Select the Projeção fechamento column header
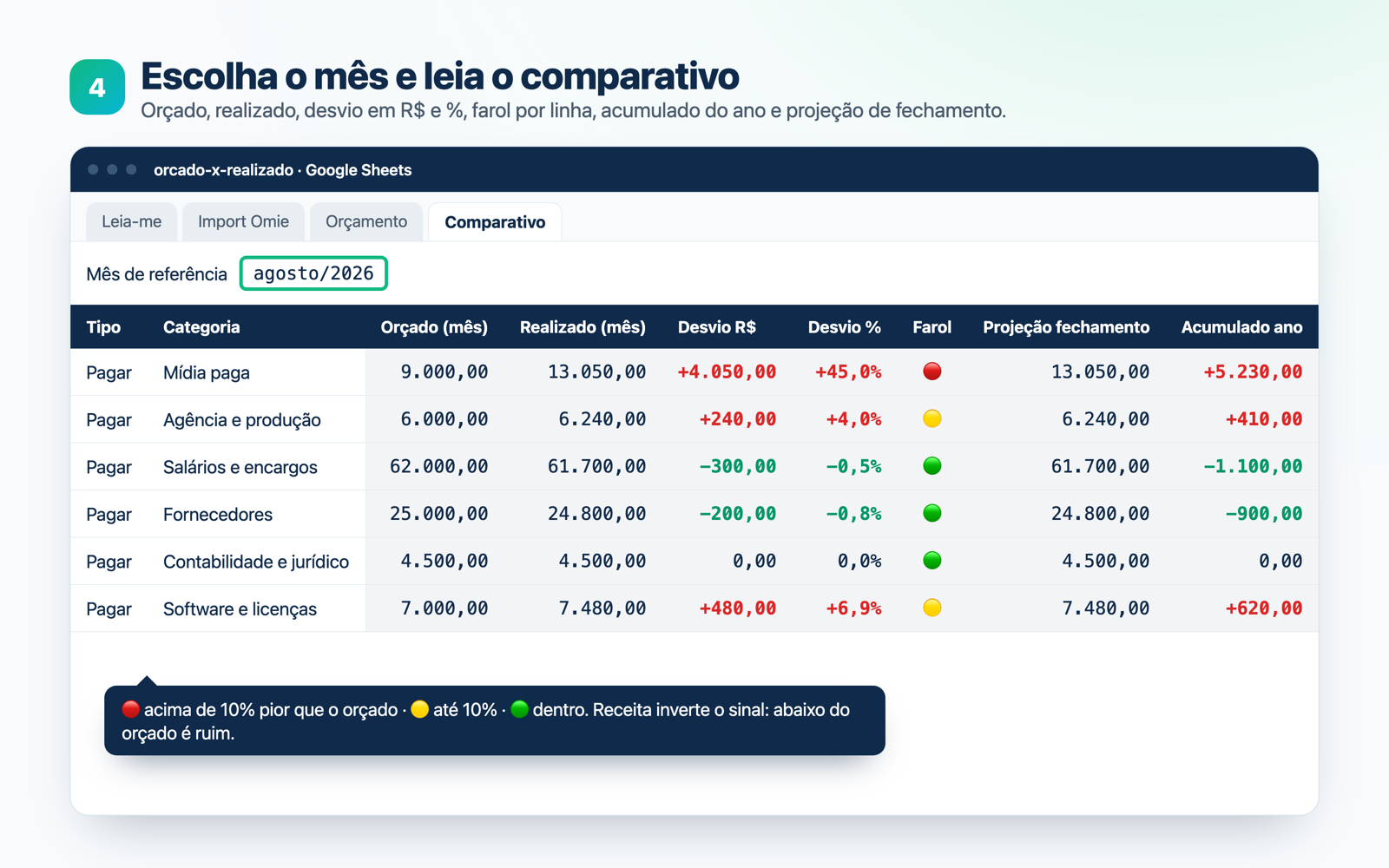 [x=1066, y=327]
